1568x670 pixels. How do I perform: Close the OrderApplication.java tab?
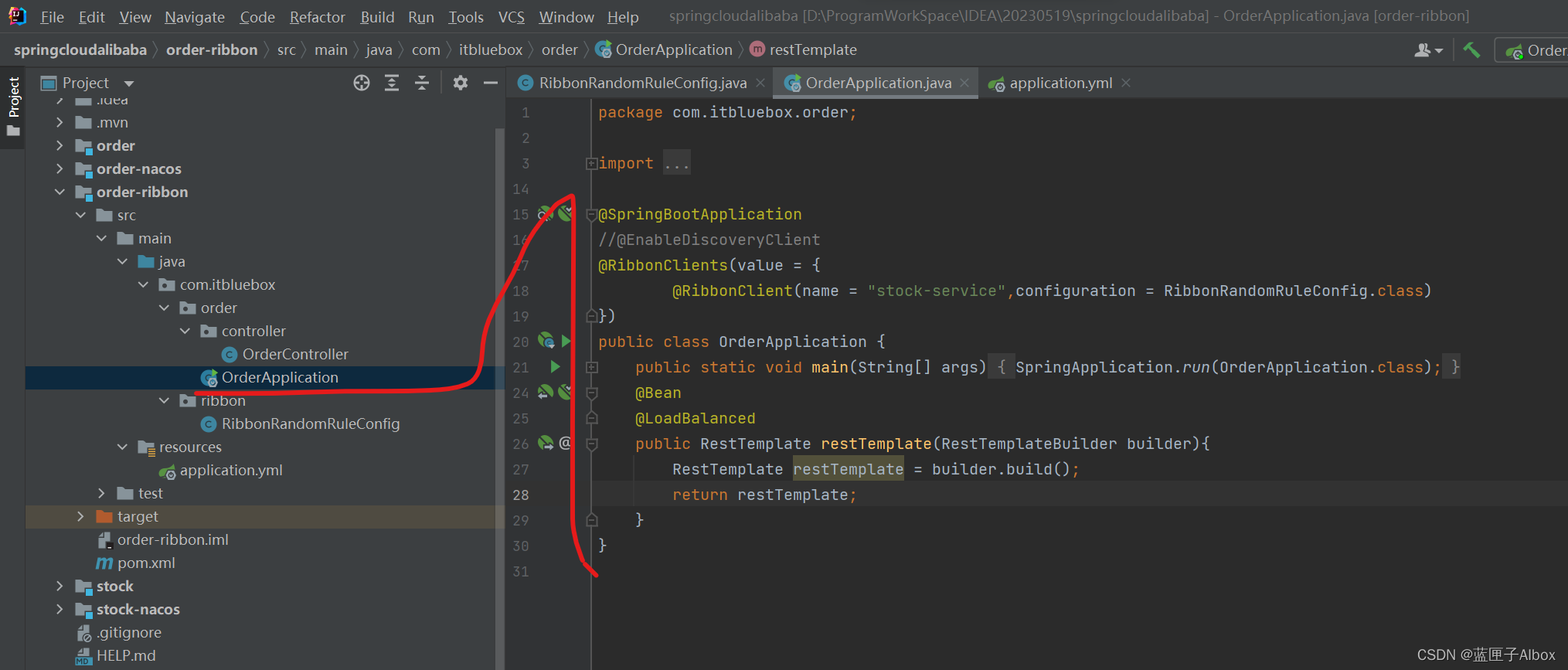tap(964, 83)
